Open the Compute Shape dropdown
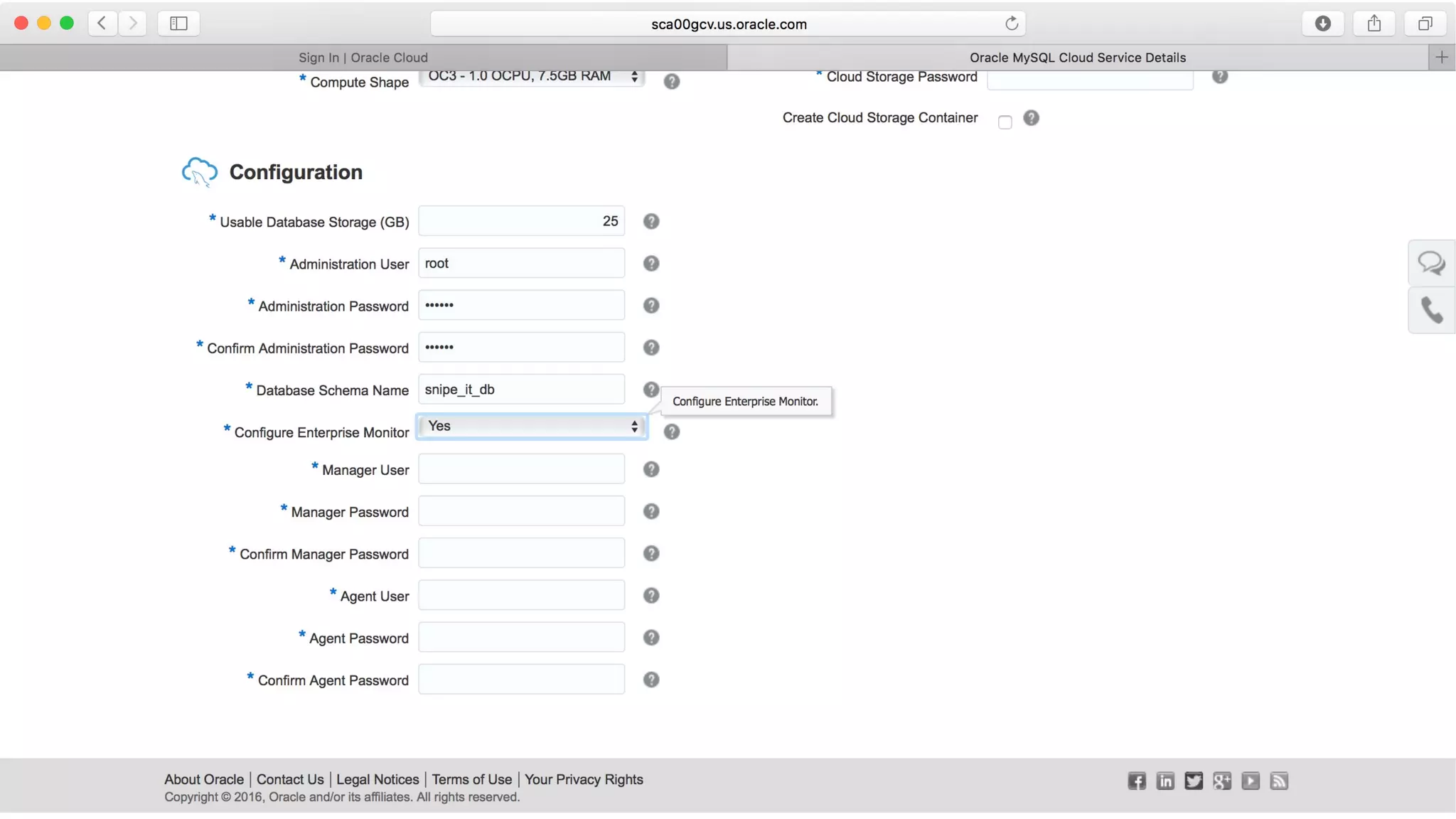 tap(532, 77)
